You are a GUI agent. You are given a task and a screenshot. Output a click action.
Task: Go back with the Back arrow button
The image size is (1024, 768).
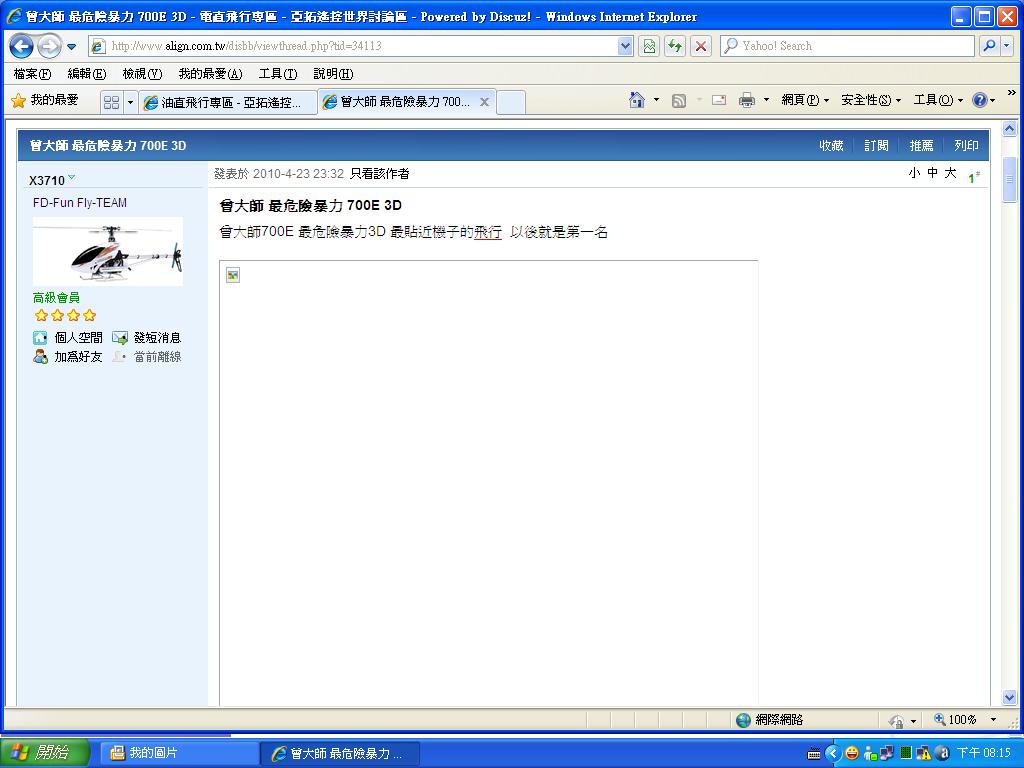(22, 46)
